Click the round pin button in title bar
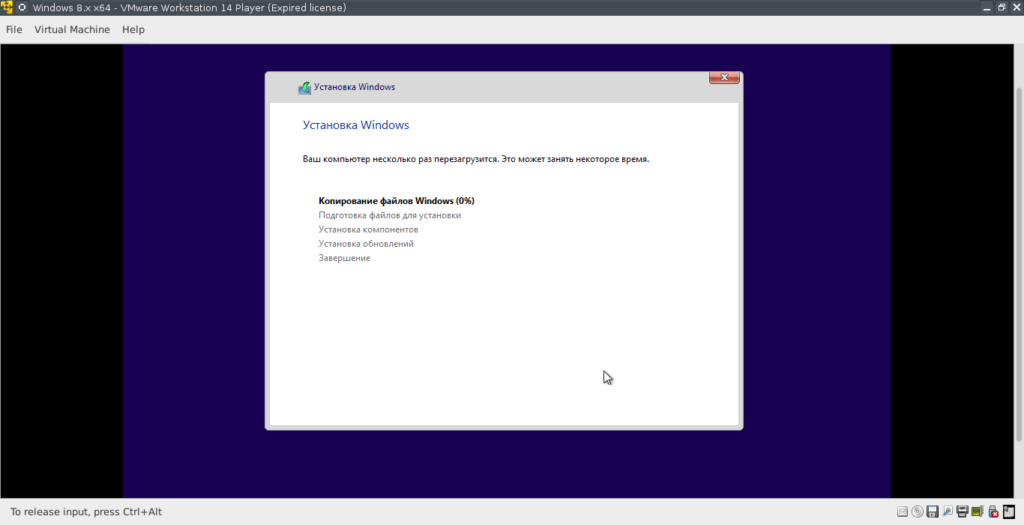 click(x=22, y=8)
